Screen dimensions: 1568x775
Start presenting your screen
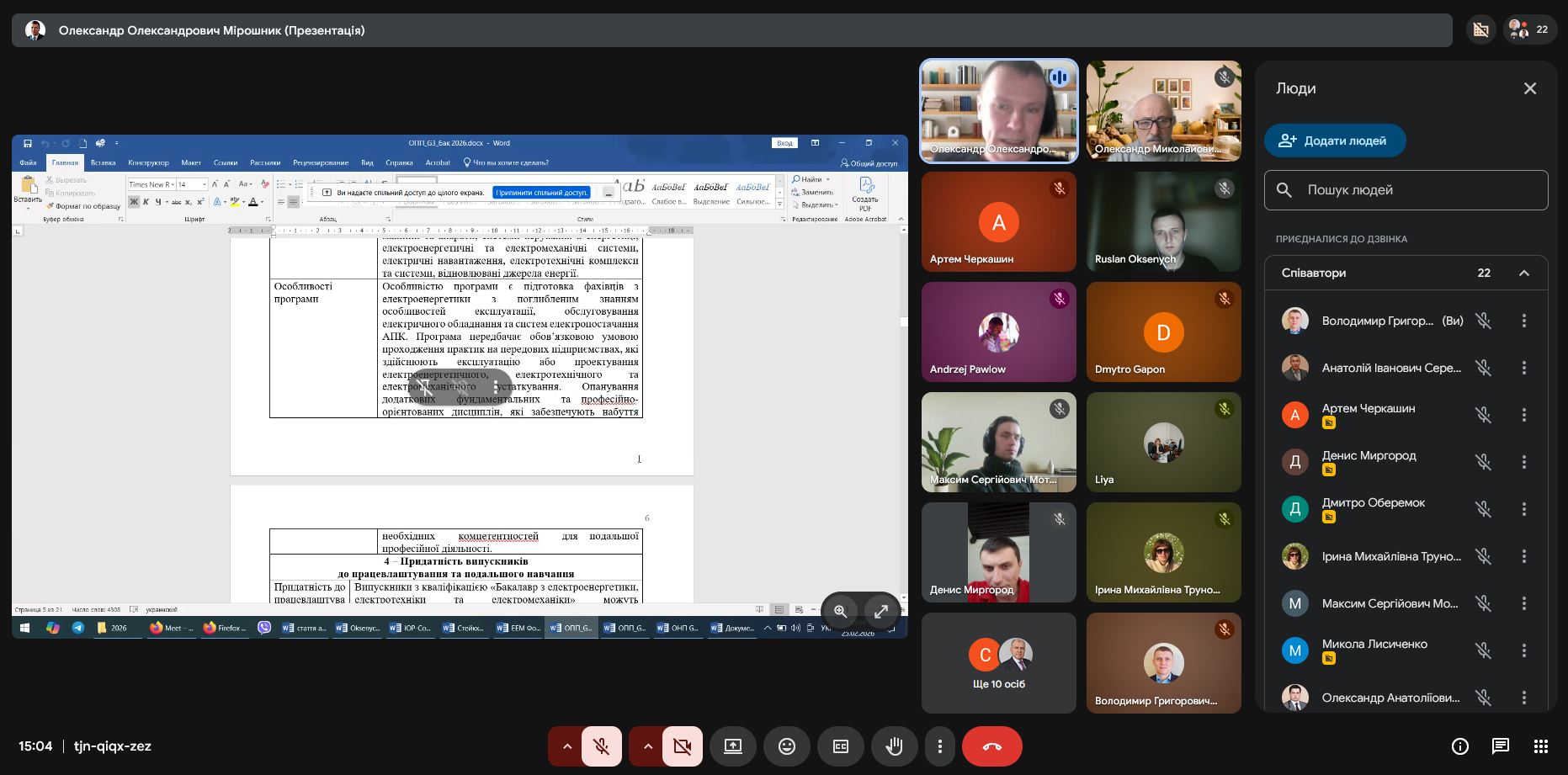(x=732, y=746)
